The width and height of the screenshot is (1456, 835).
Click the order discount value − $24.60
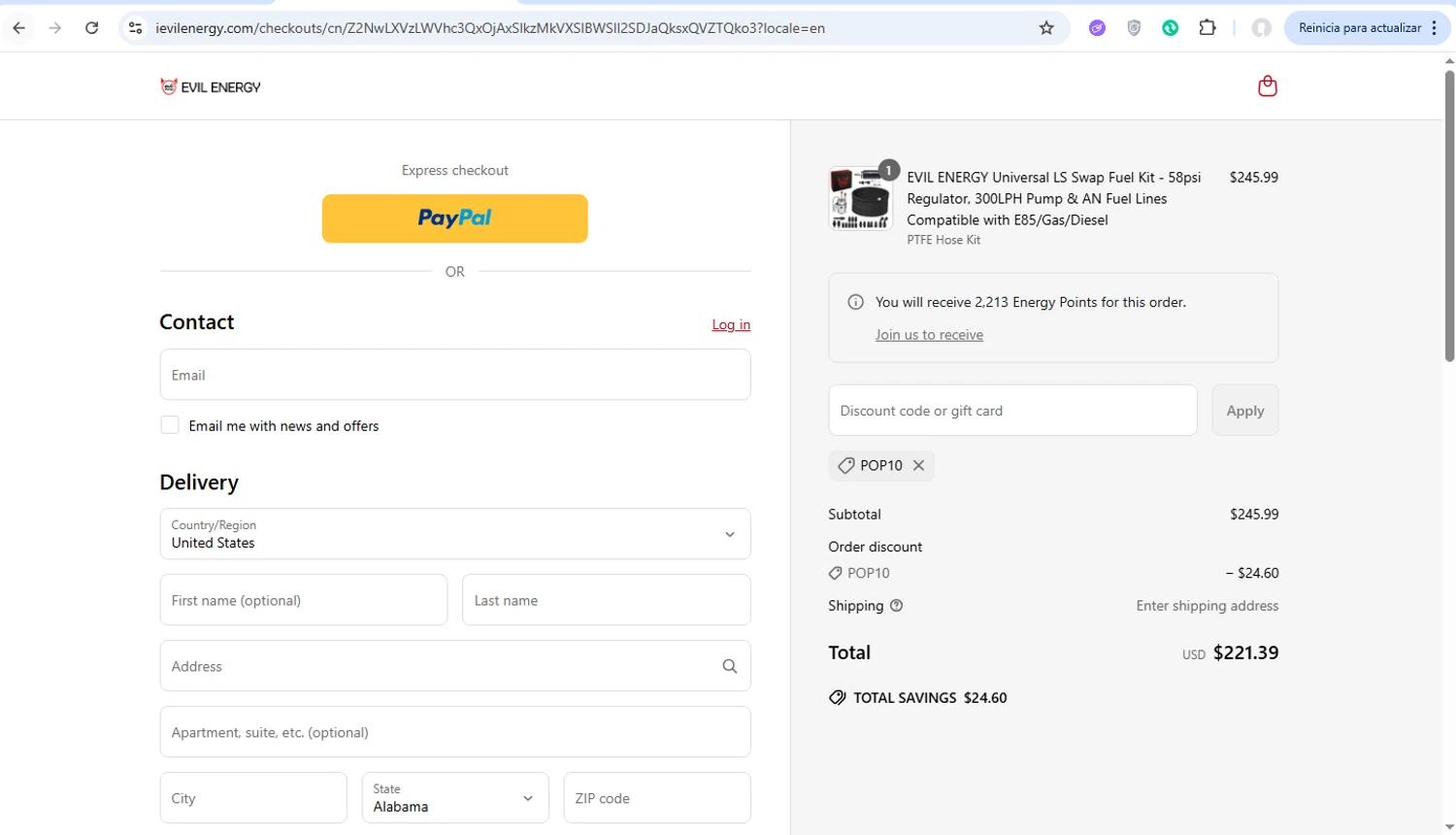pyautogui.click(x=1252, y=573)
